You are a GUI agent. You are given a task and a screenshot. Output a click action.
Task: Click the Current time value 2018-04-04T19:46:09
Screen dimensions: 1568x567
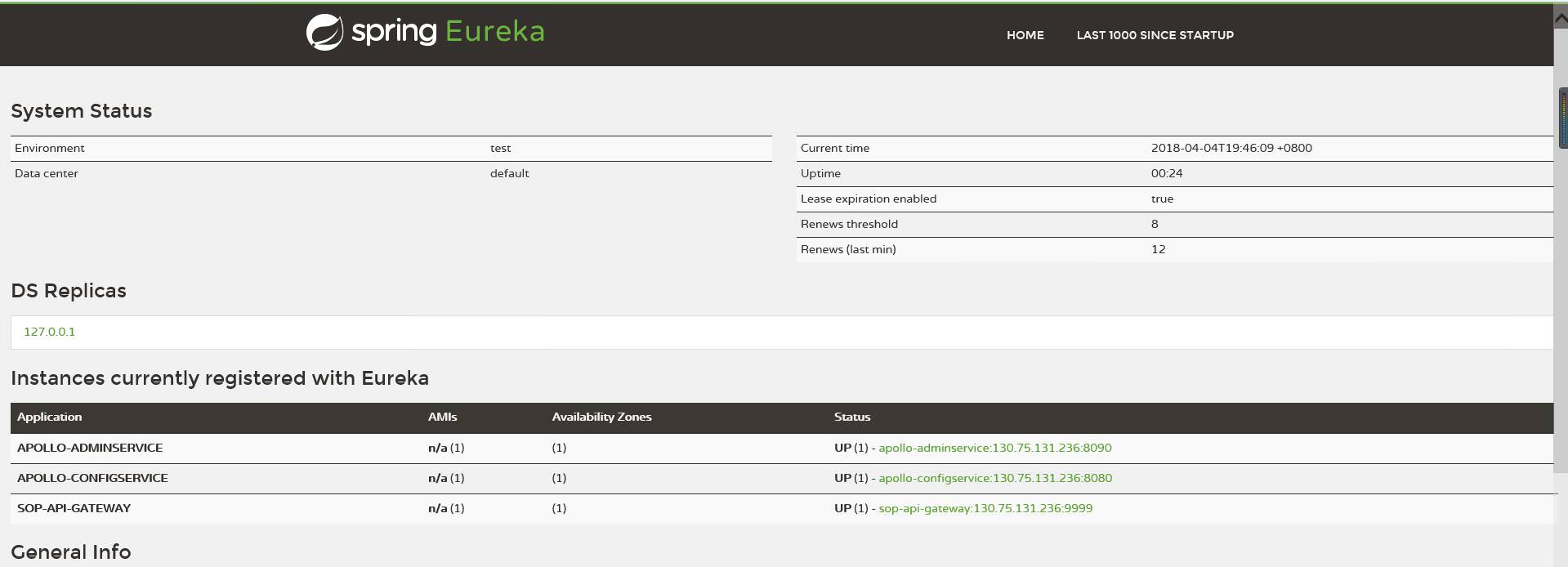coord(1231,148)
